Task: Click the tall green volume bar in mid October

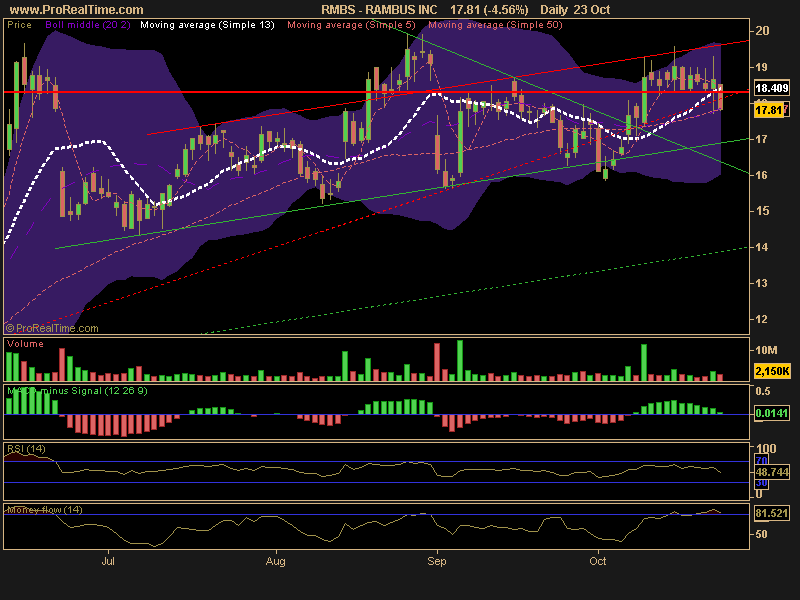Action: coord(644,363)
